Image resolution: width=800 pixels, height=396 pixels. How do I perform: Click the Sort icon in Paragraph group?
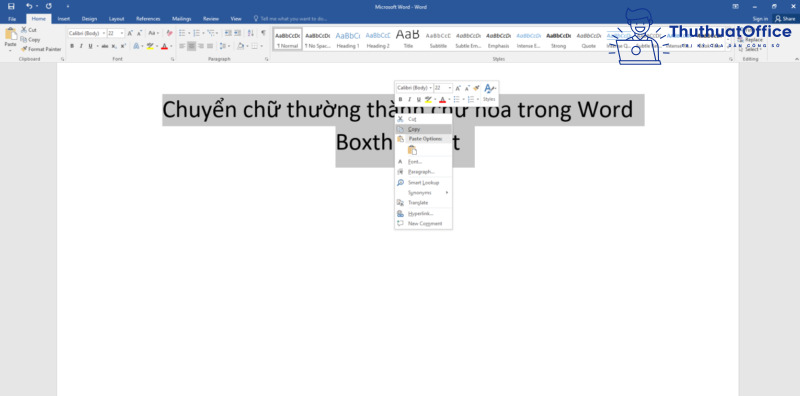pyautogui.click(x=251, y=33)
